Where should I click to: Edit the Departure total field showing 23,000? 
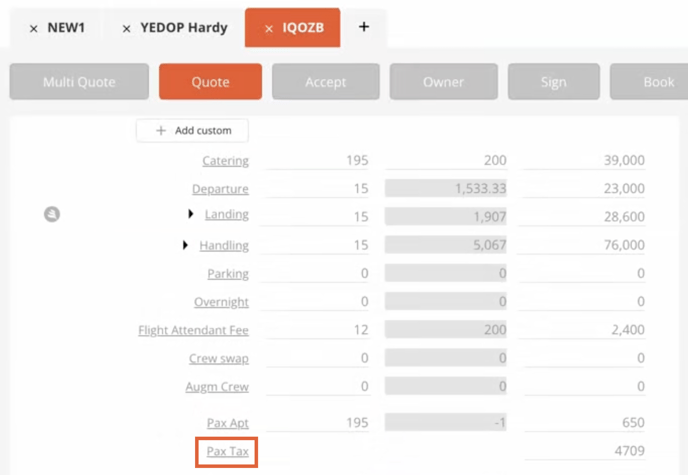[x=584, y=188]
